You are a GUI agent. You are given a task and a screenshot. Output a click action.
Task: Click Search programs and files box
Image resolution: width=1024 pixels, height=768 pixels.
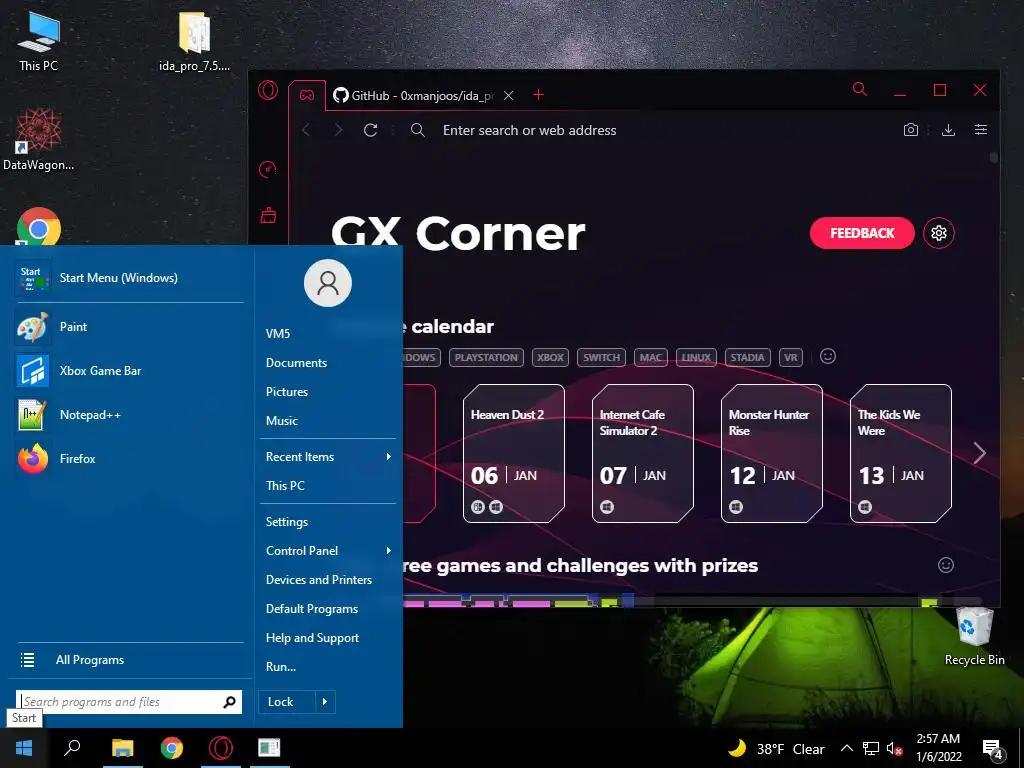pos(129,702)
